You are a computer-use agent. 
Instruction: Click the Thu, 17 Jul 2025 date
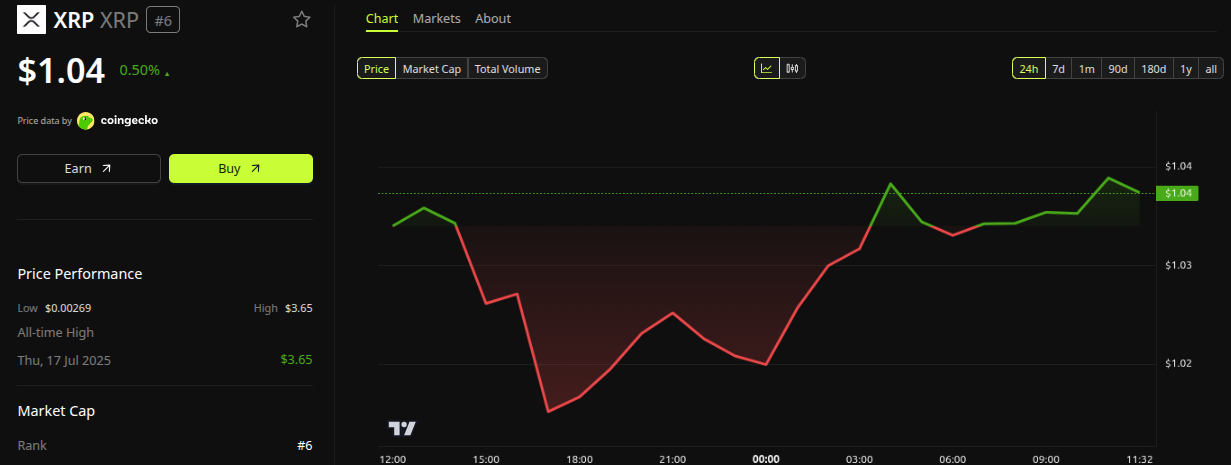click(64, 360)
